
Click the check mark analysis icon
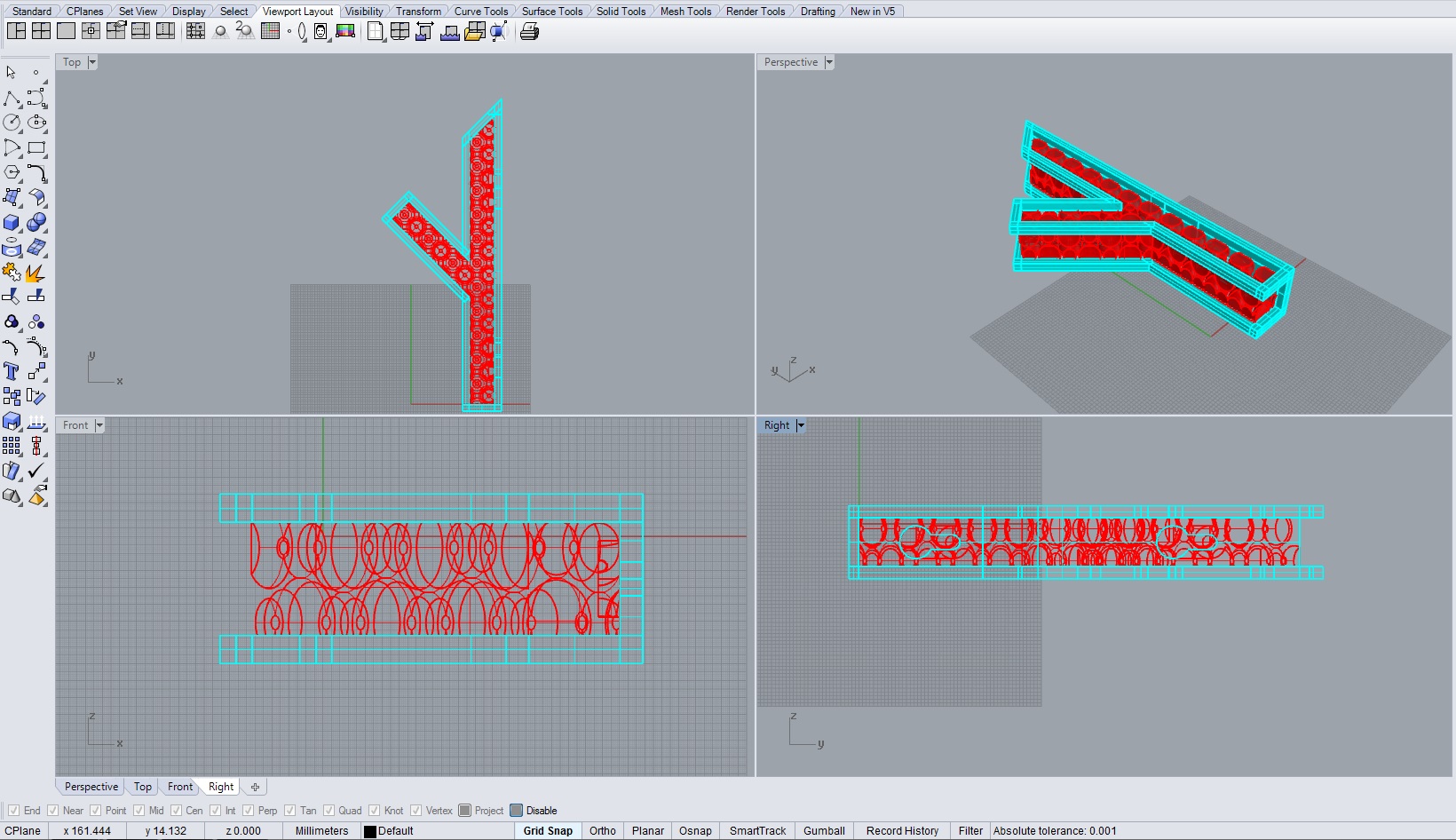pos(36,471)
